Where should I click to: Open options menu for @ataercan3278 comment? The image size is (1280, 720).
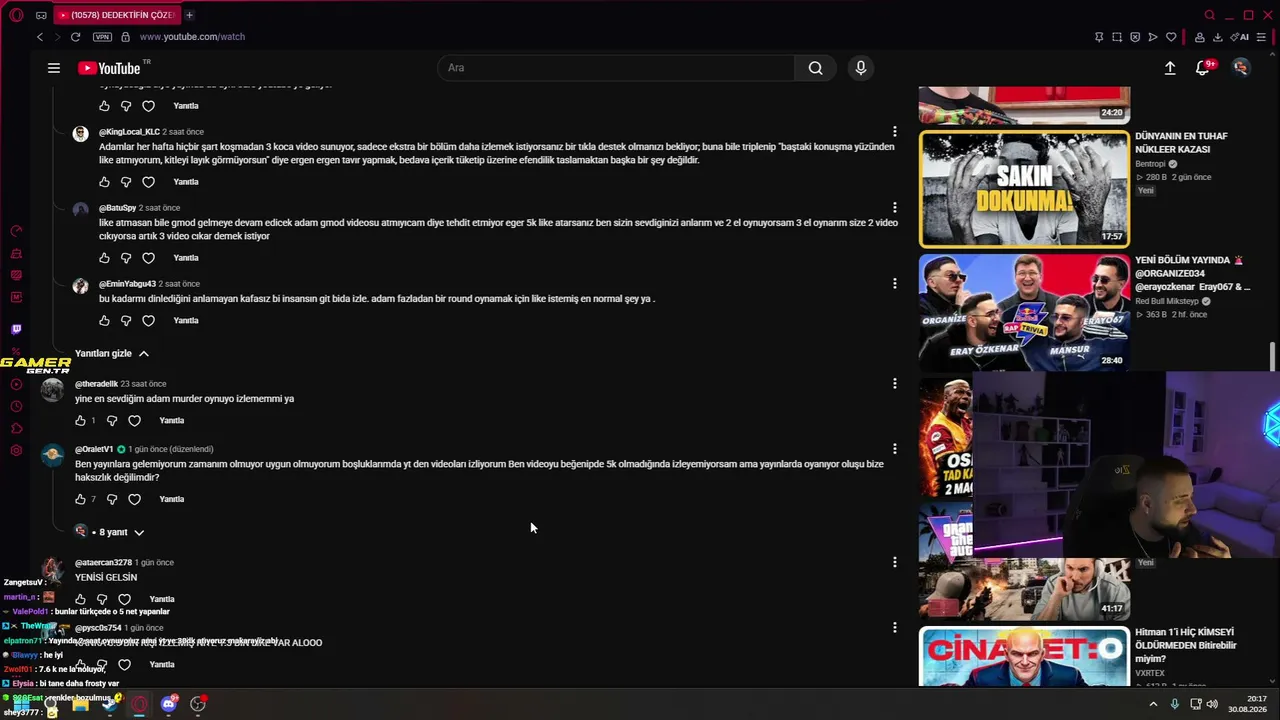coord(895,562)
